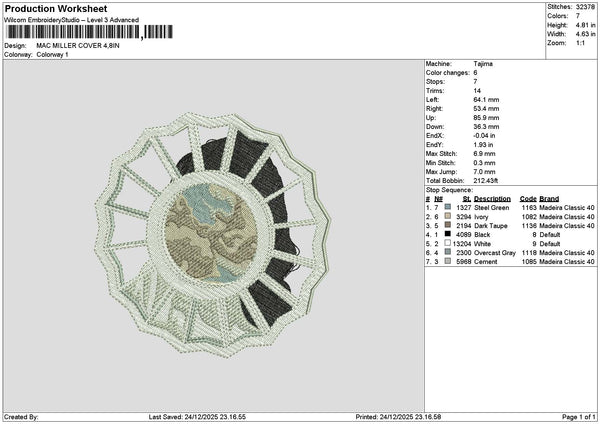Click the Min Stitch value '0.3 mm'

tap(484, 163)
